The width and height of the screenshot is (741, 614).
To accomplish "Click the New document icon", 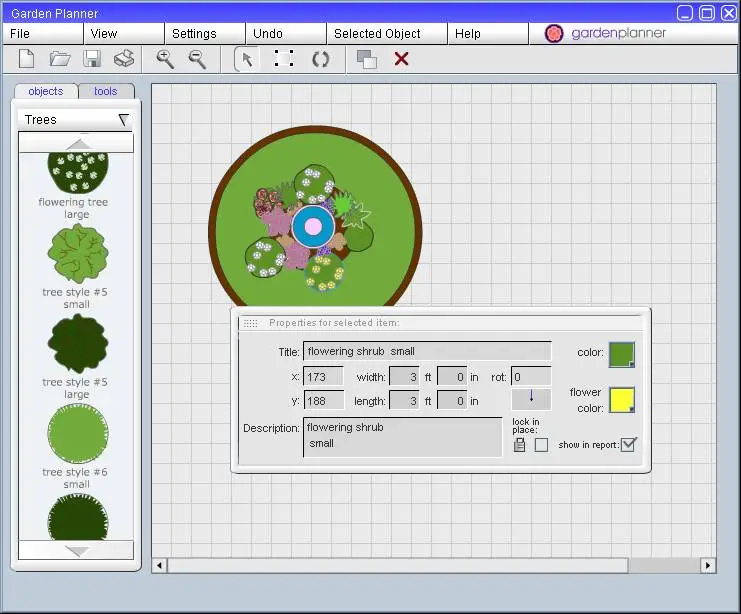I will pyautogui.click(x=26, y=59).
